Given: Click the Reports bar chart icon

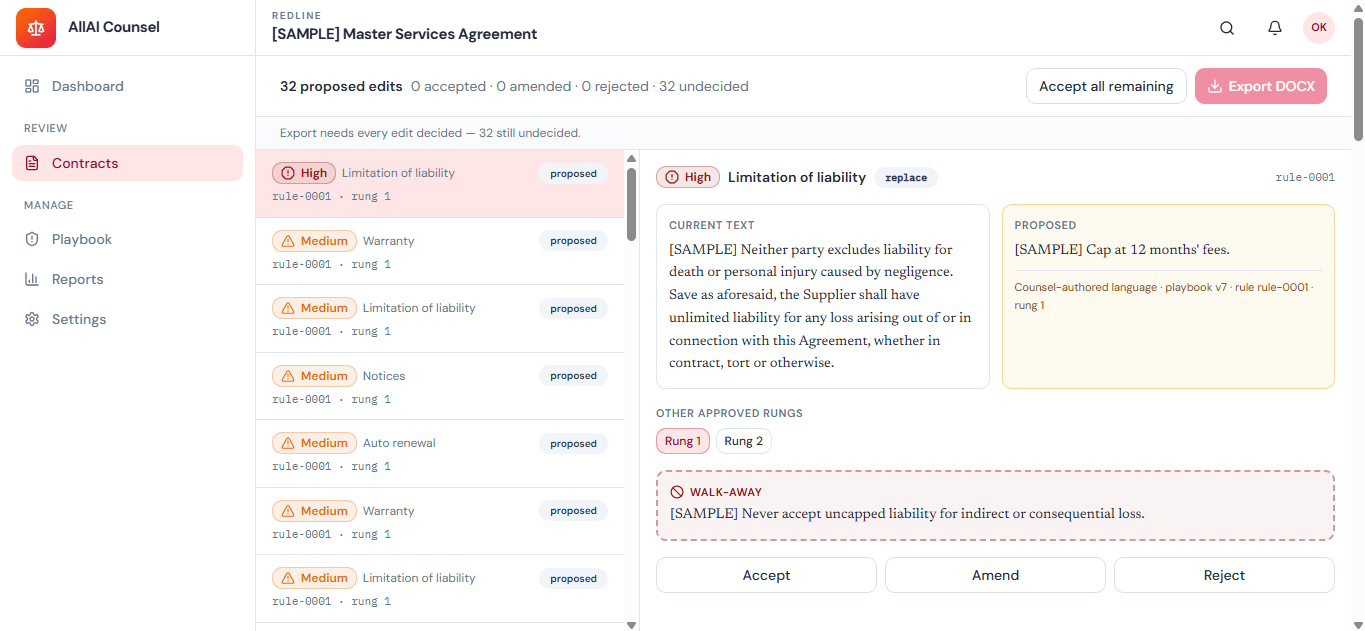Looking at the screenshot, I should click(32, 279).
